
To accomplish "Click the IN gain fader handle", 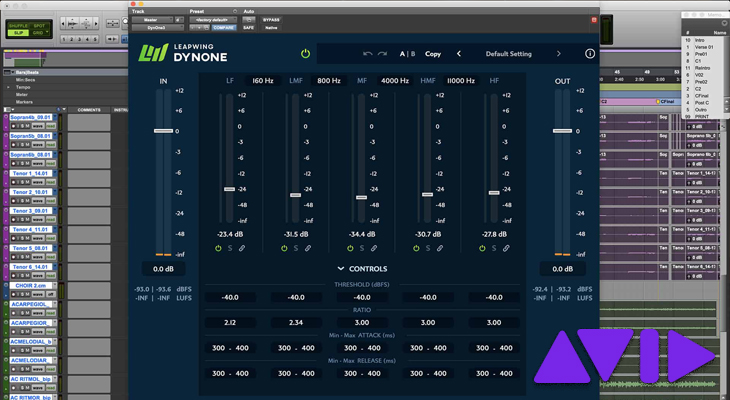I will (x=163, y=131).
